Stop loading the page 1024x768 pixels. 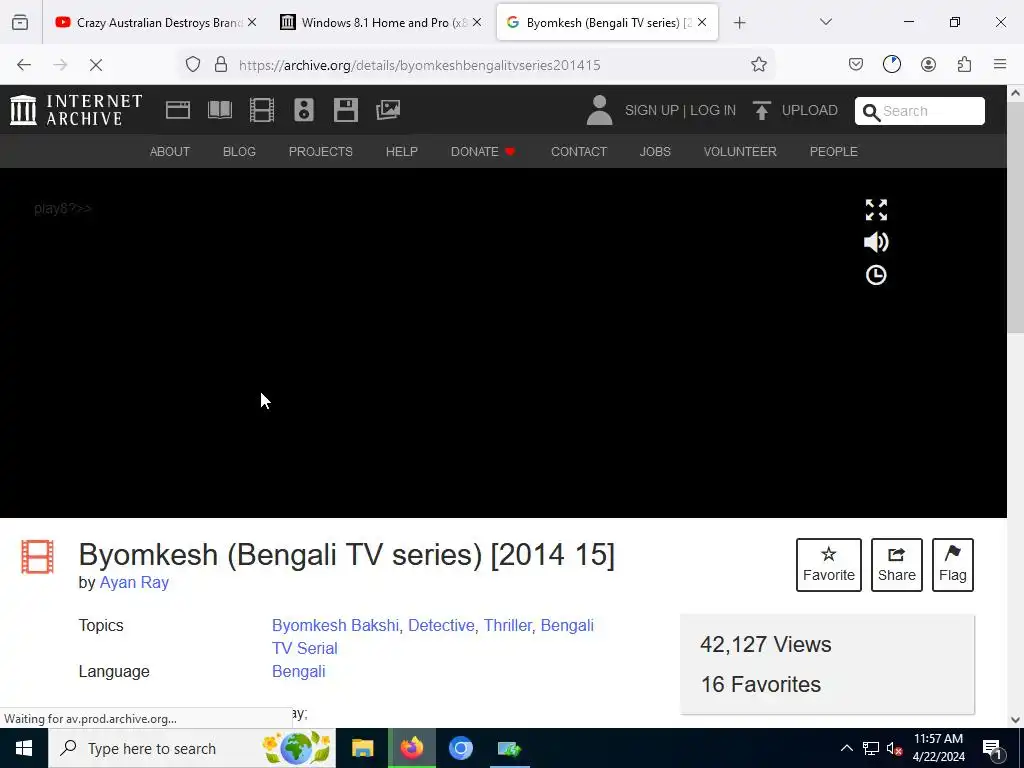(96, 65)
